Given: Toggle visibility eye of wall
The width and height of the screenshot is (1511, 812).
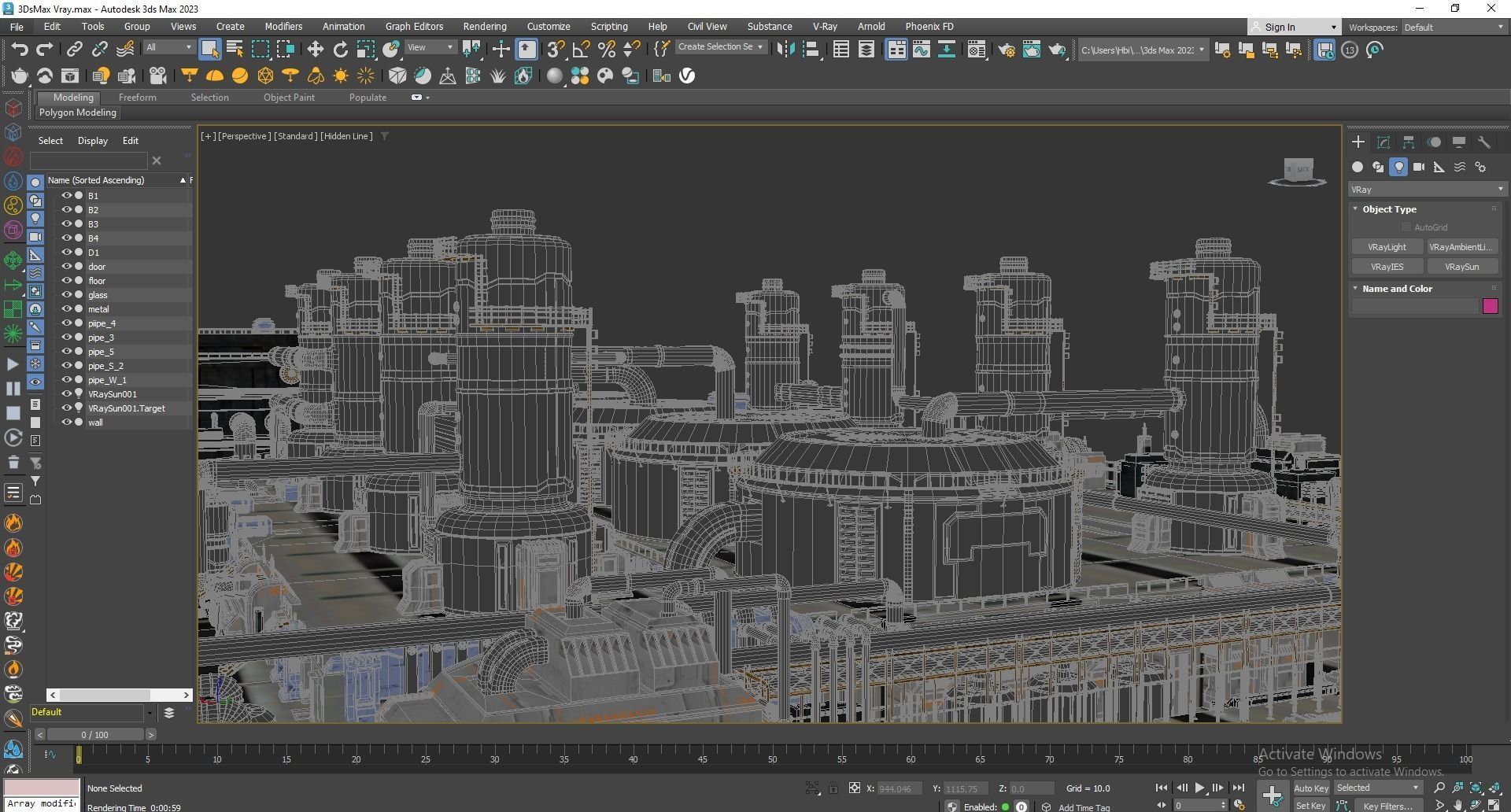Looking at the screenshot, I should point(67,422).
